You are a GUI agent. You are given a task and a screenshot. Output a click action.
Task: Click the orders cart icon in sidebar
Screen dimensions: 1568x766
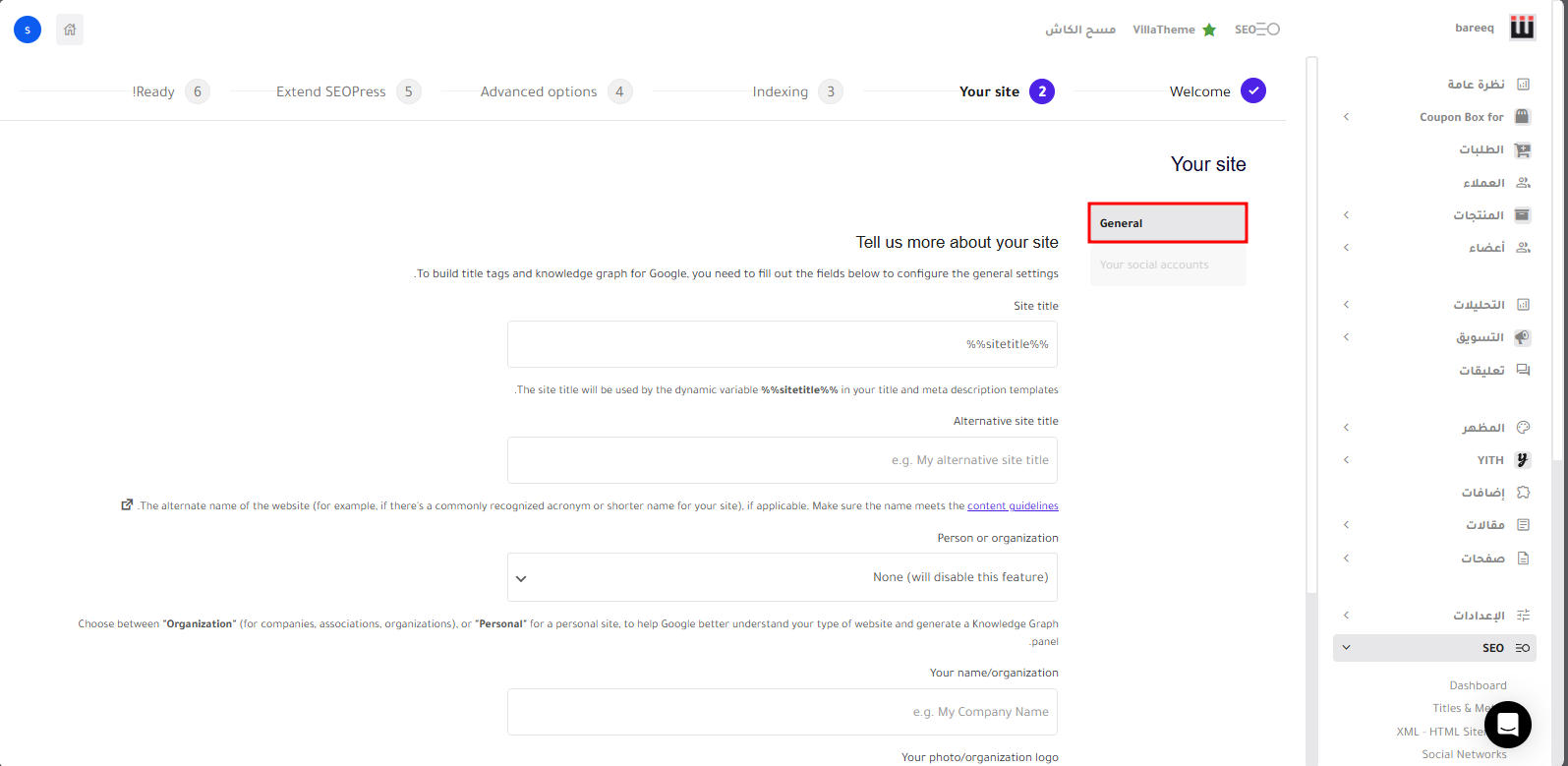pyautogui.click(x=1522, y=150)
